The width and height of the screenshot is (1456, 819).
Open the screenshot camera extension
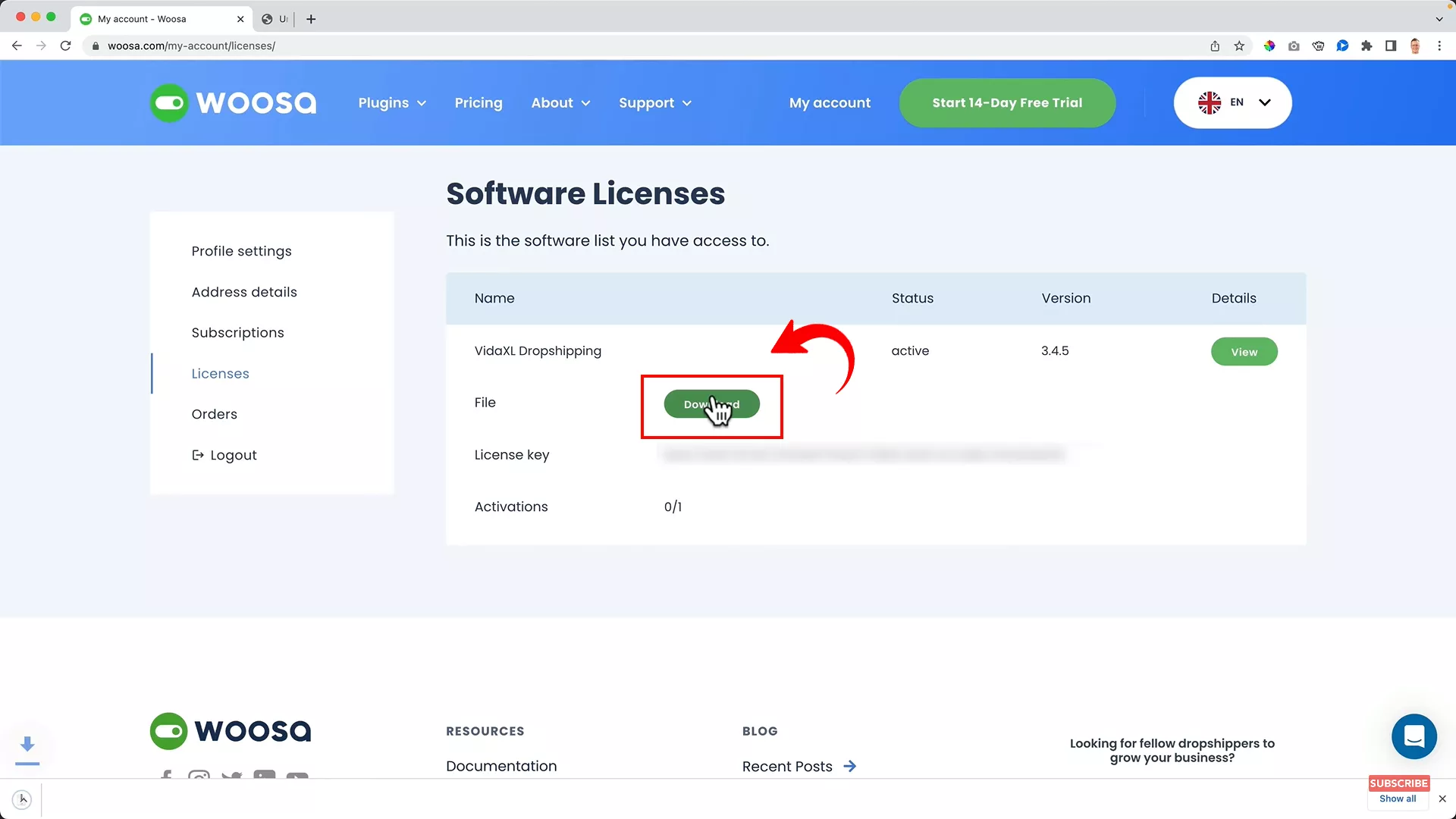1294,45
